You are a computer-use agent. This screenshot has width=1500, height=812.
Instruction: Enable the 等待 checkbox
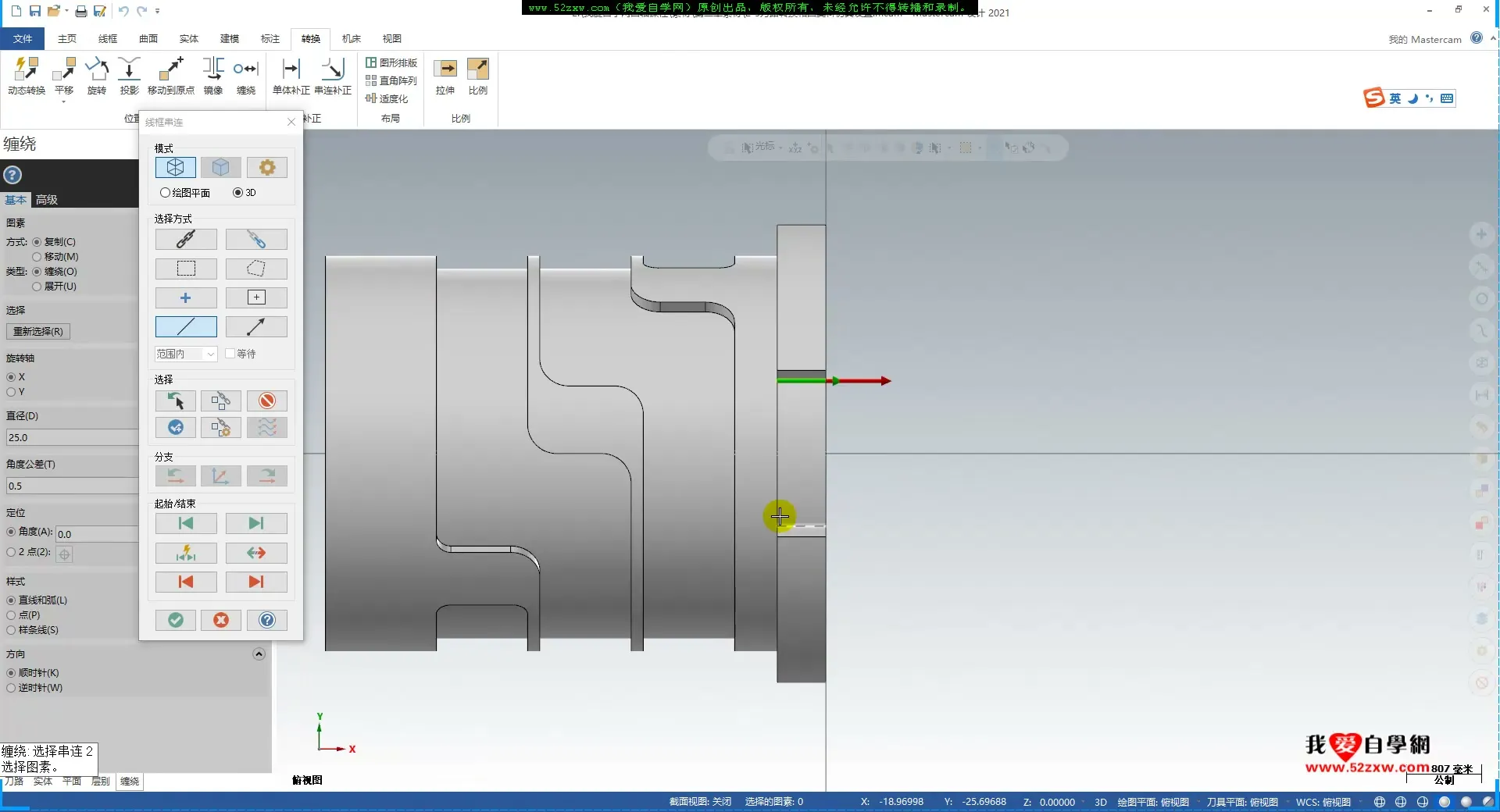(x=230, y=354)
